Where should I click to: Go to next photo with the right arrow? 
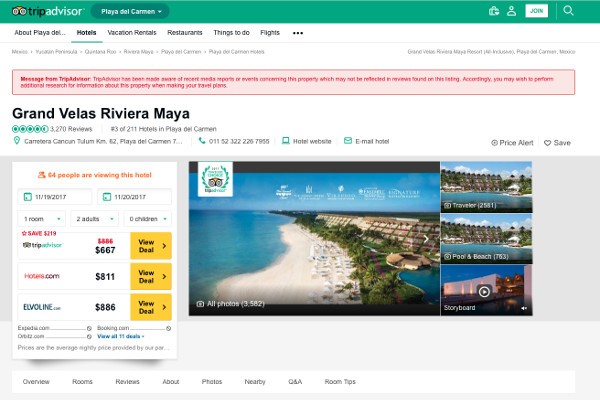426,238
